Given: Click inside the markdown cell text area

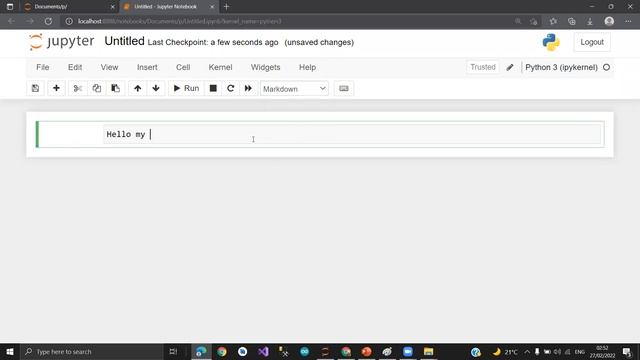Looking at the screenshot, I should [x=352, y=134].
